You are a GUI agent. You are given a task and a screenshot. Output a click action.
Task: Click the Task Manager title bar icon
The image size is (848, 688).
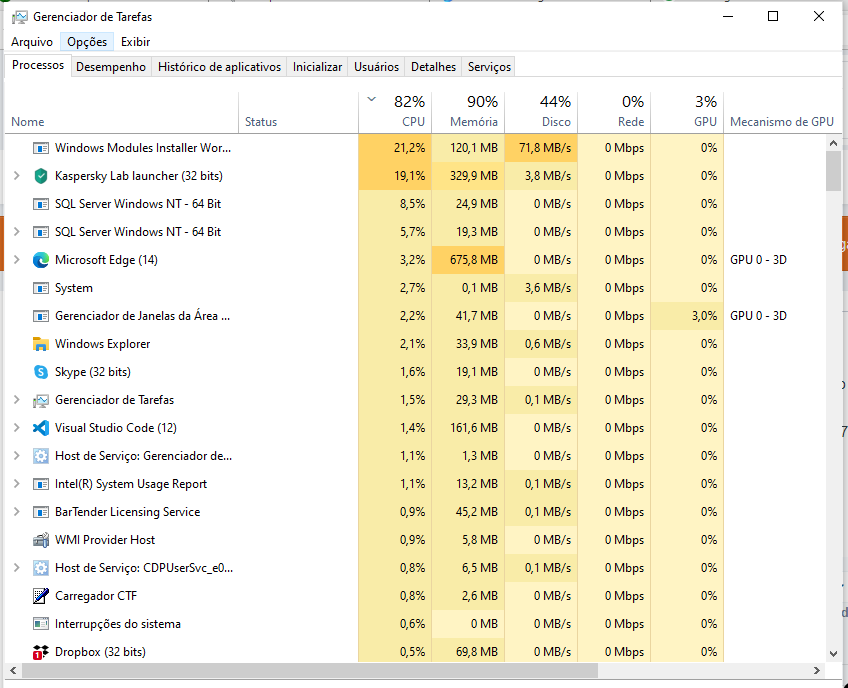click(19, 17)
